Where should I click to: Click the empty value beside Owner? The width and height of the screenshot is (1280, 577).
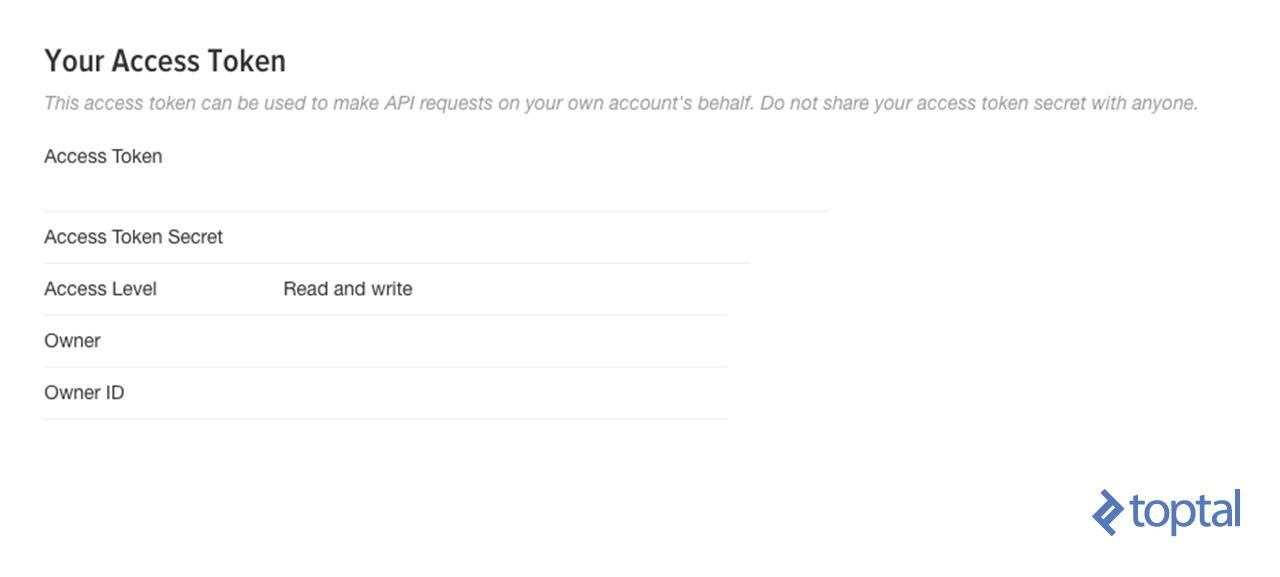pyautogui.click(x=505, y=341)
